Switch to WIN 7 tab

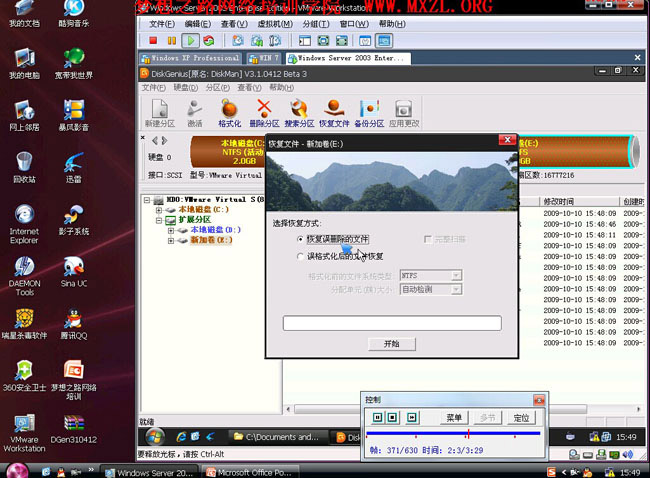[264, 58]
